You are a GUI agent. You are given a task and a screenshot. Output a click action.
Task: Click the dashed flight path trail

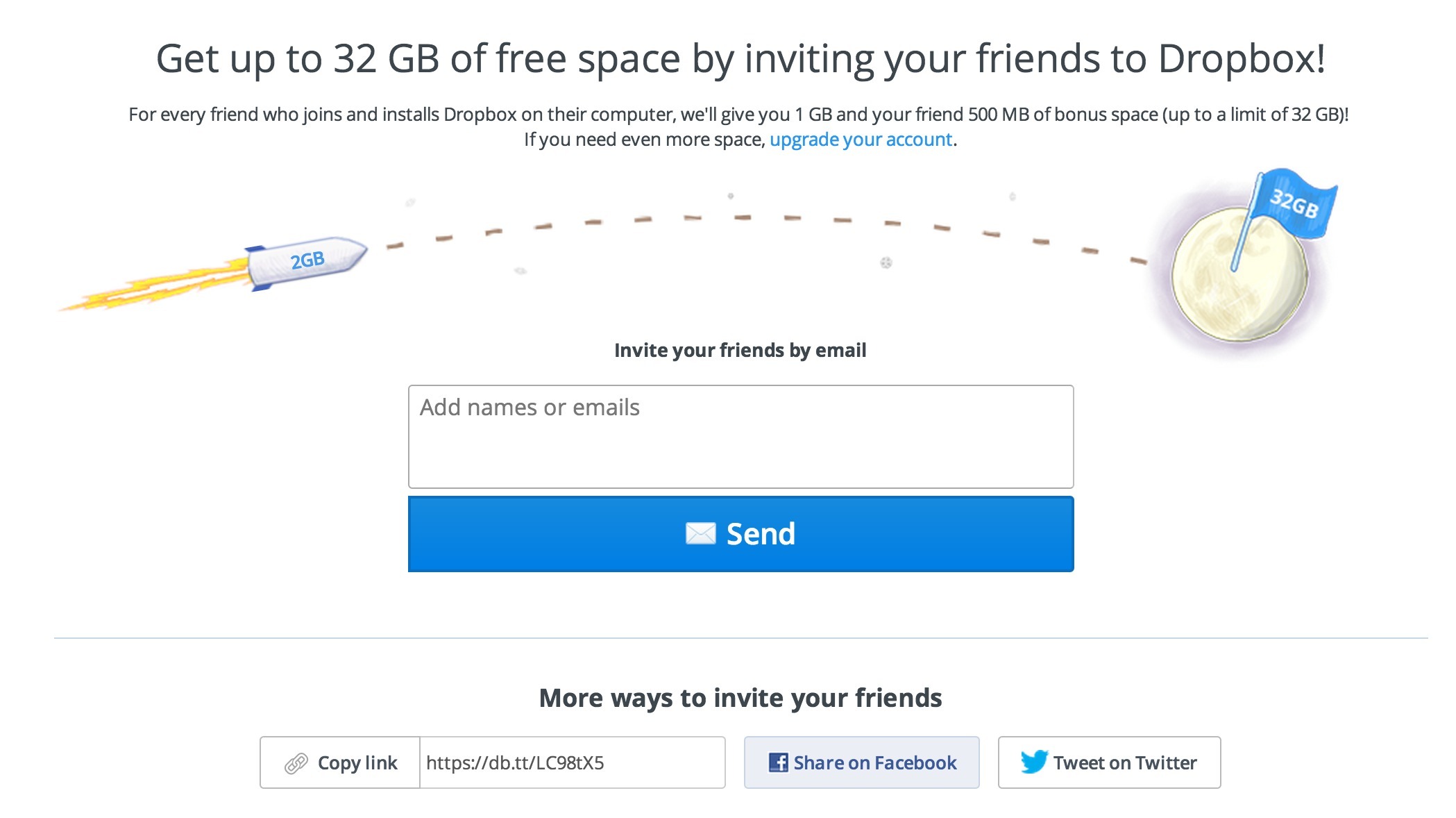743,218
